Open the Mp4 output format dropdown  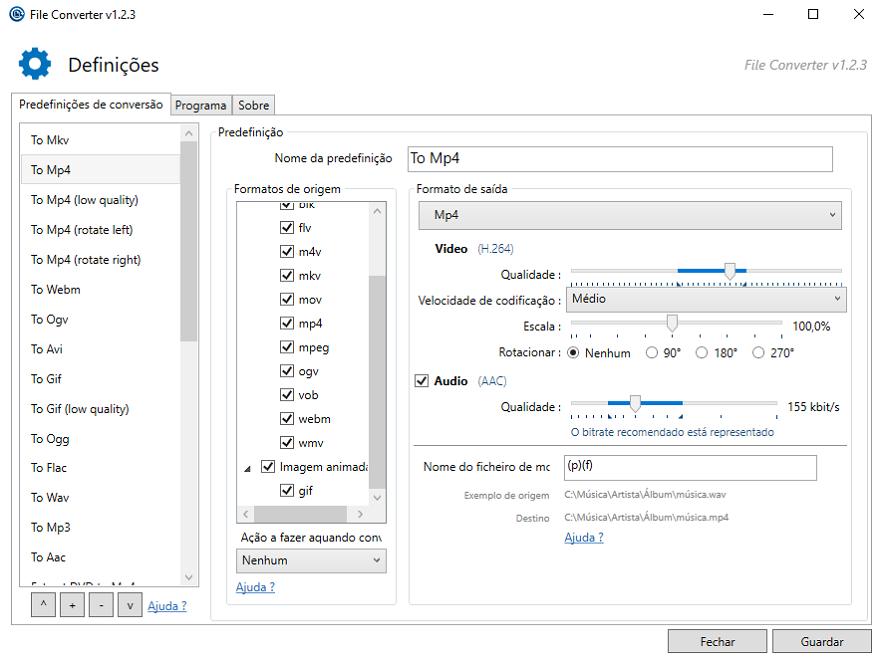tap(630, 215)
